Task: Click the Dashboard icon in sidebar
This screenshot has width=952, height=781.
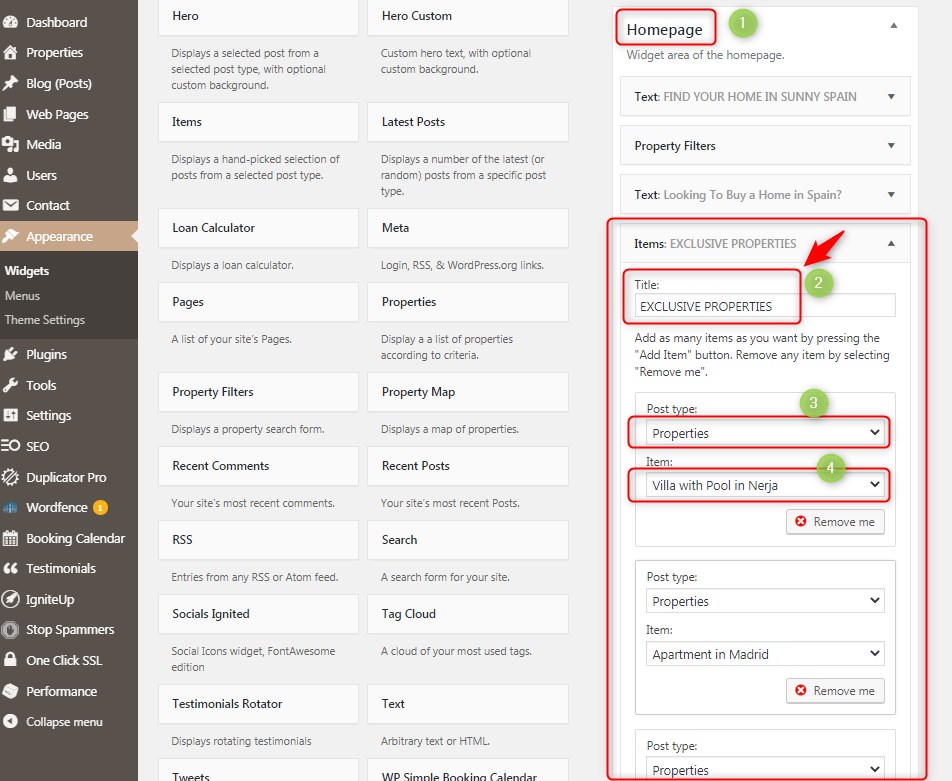Action: coord(11,22)
